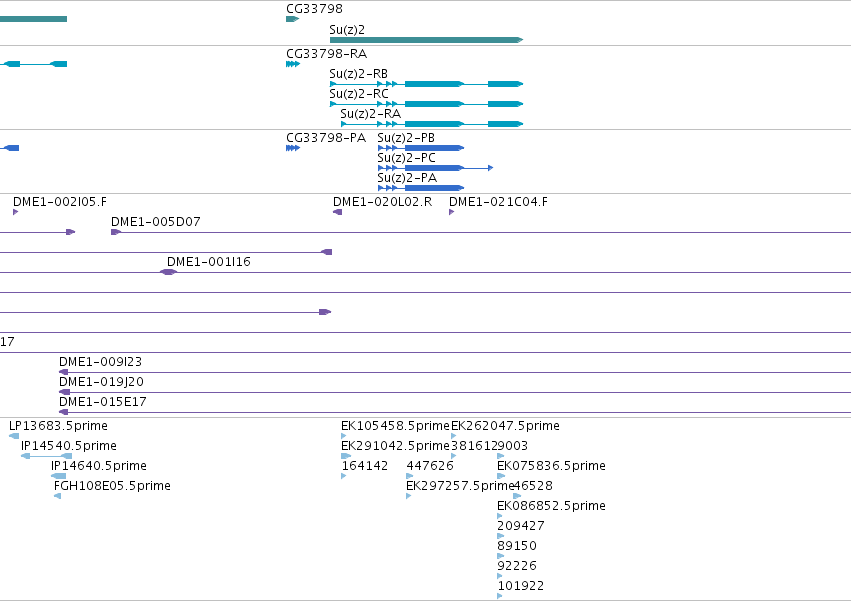Select the DME1-009I23 clone label
This screenshot has width=851, height=601.
[100, 362]
